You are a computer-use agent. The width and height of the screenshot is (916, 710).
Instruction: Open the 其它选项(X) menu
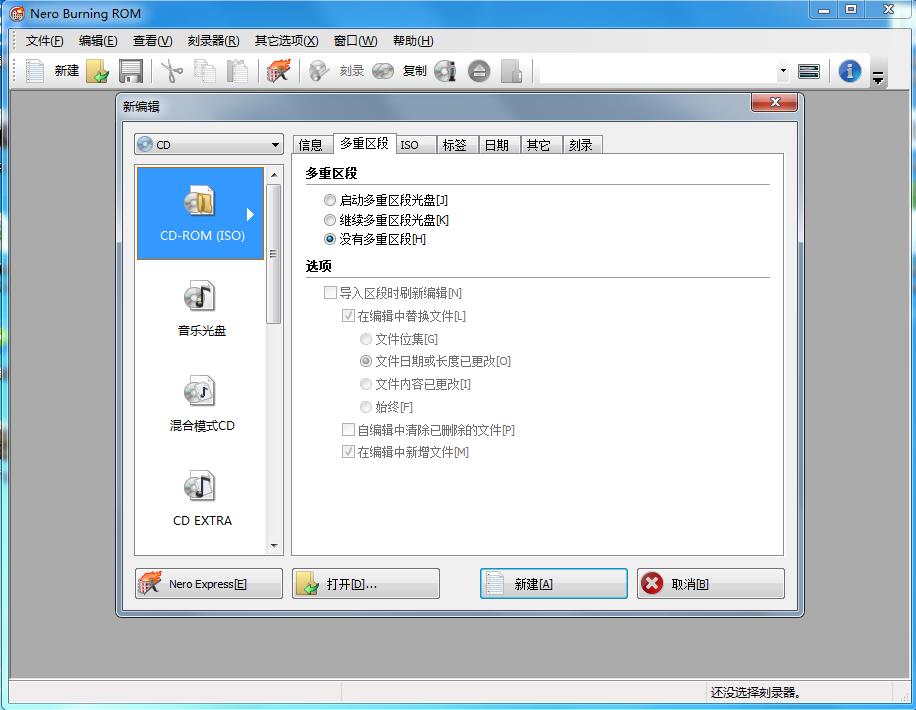point(286,41)
